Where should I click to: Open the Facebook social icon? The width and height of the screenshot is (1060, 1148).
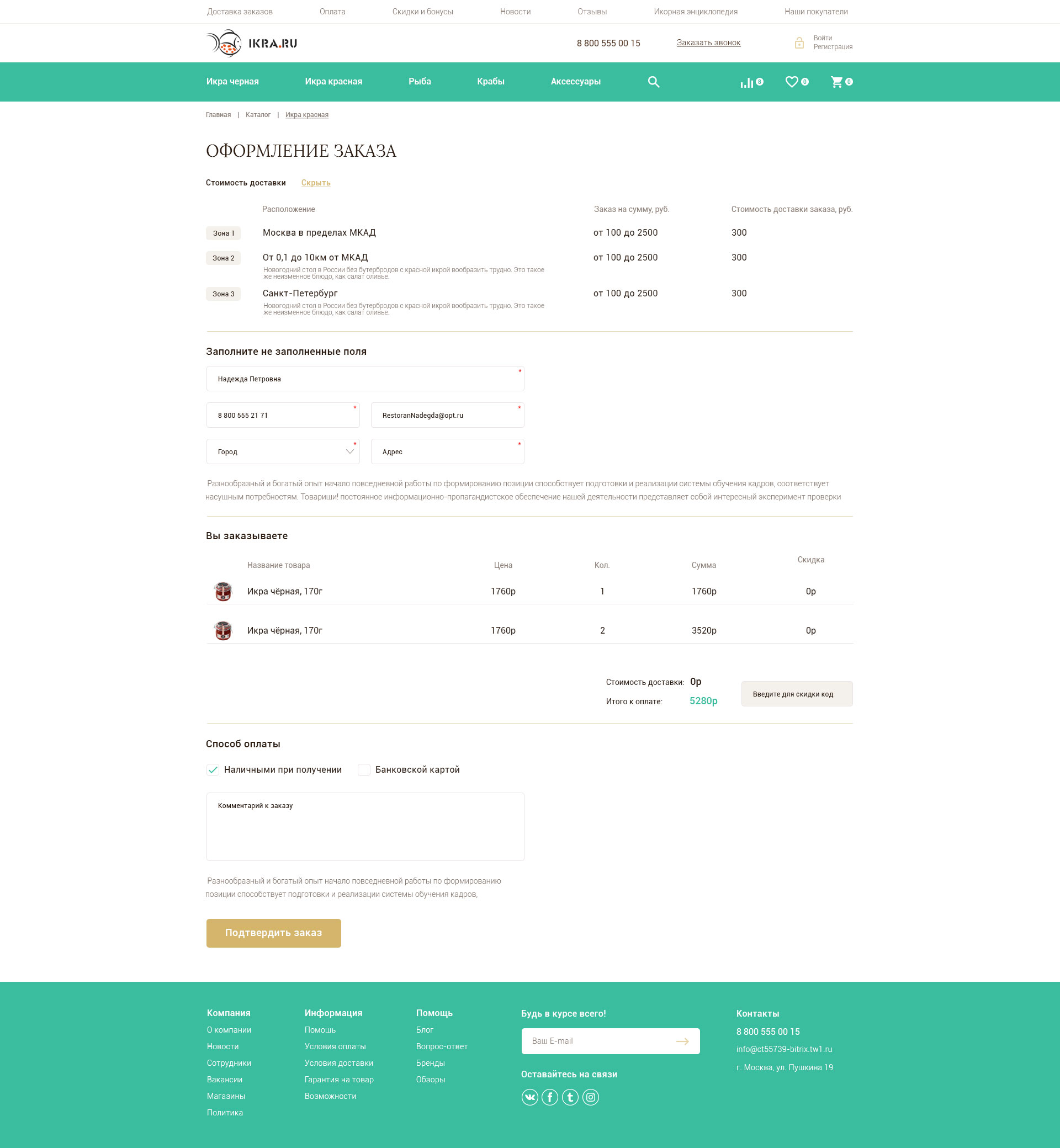[549, 1097]
